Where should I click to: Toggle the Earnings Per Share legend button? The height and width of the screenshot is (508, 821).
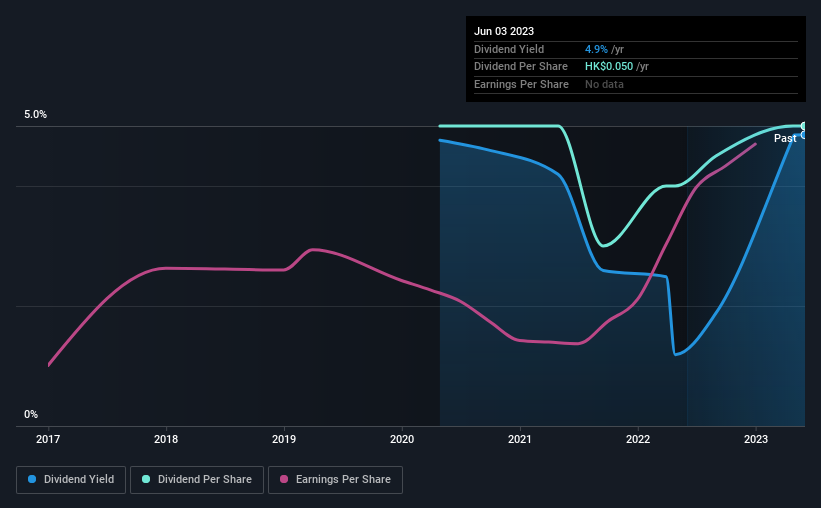point(335,480)
